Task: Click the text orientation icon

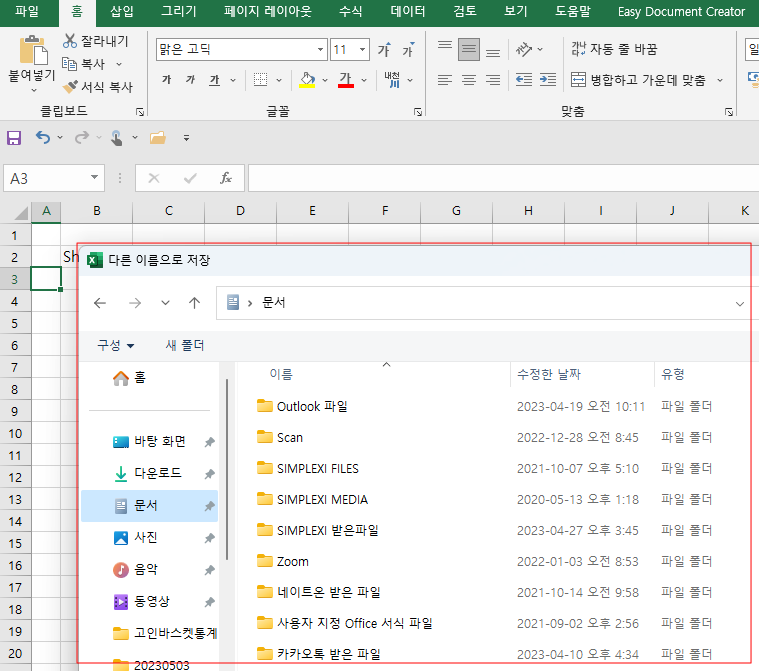Action: tap(524, 49)
